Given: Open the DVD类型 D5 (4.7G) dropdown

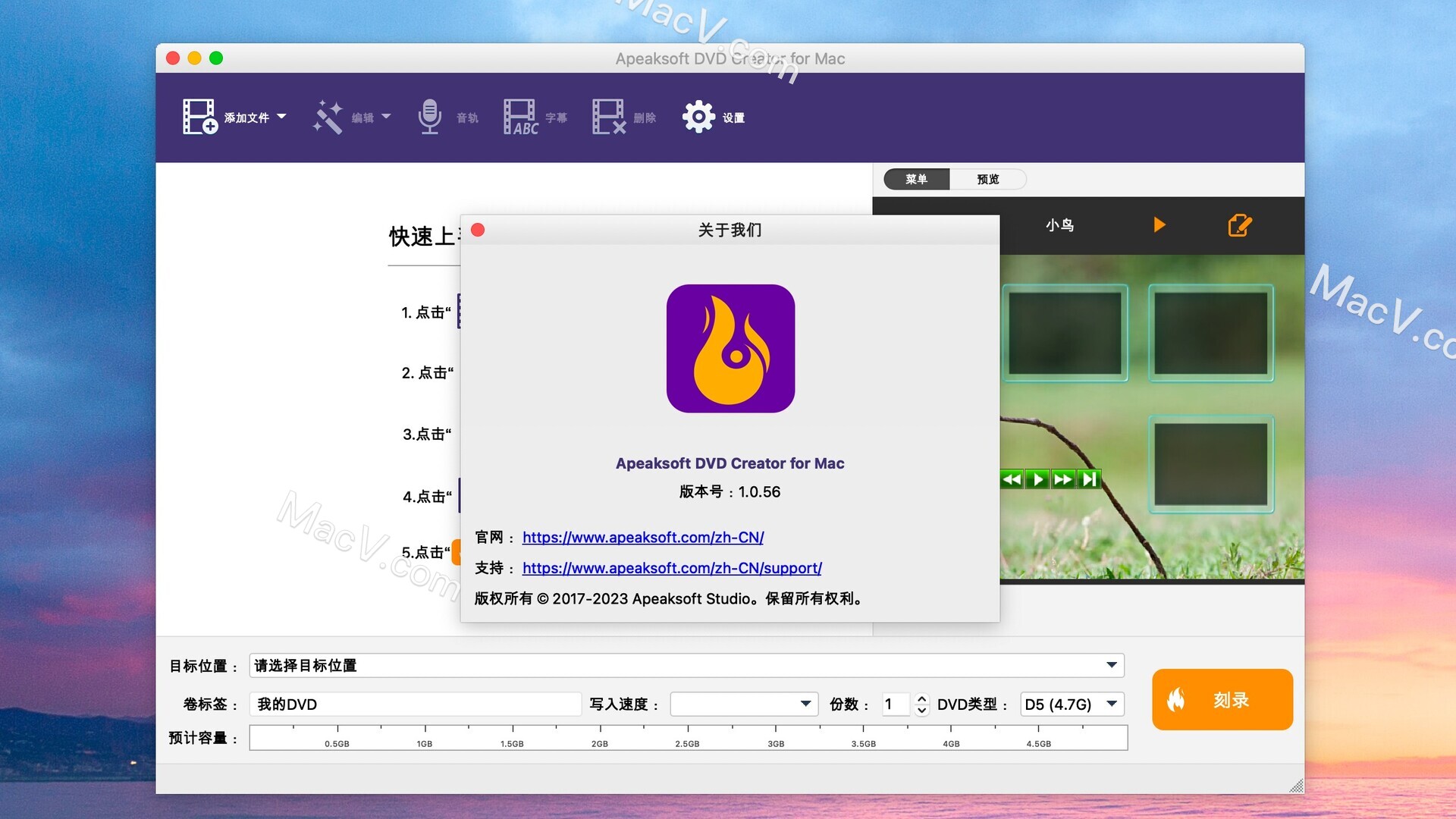Looking at the screenshot, I should coord(1072,704).
